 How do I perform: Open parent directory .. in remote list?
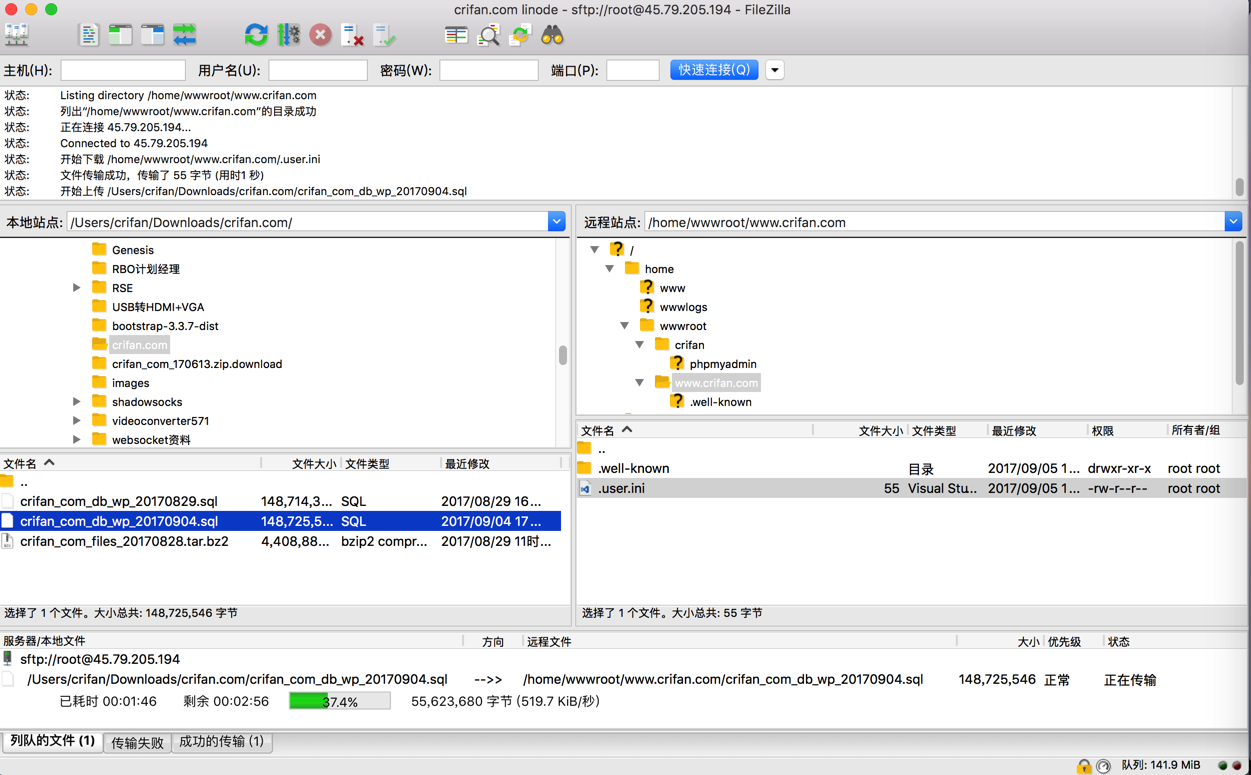tap(911, 449)
